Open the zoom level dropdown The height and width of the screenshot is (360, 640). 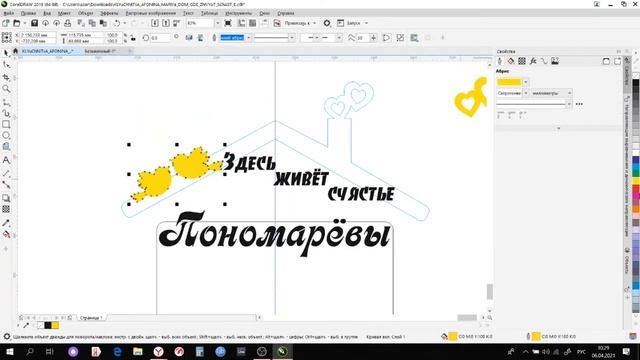(217, 23)
